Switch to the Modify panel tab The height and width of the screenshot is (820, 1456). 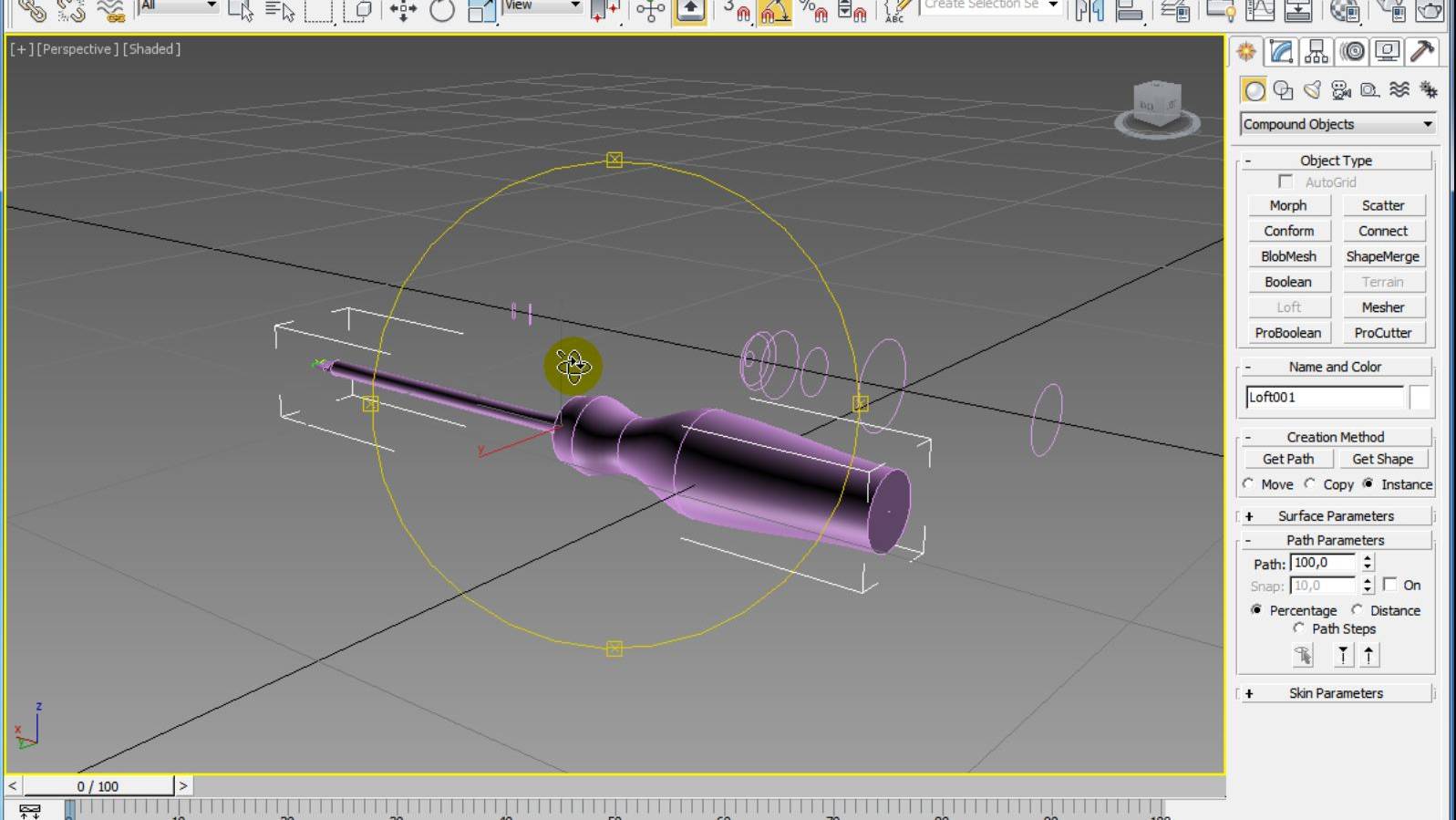[x=1281, y=52]
